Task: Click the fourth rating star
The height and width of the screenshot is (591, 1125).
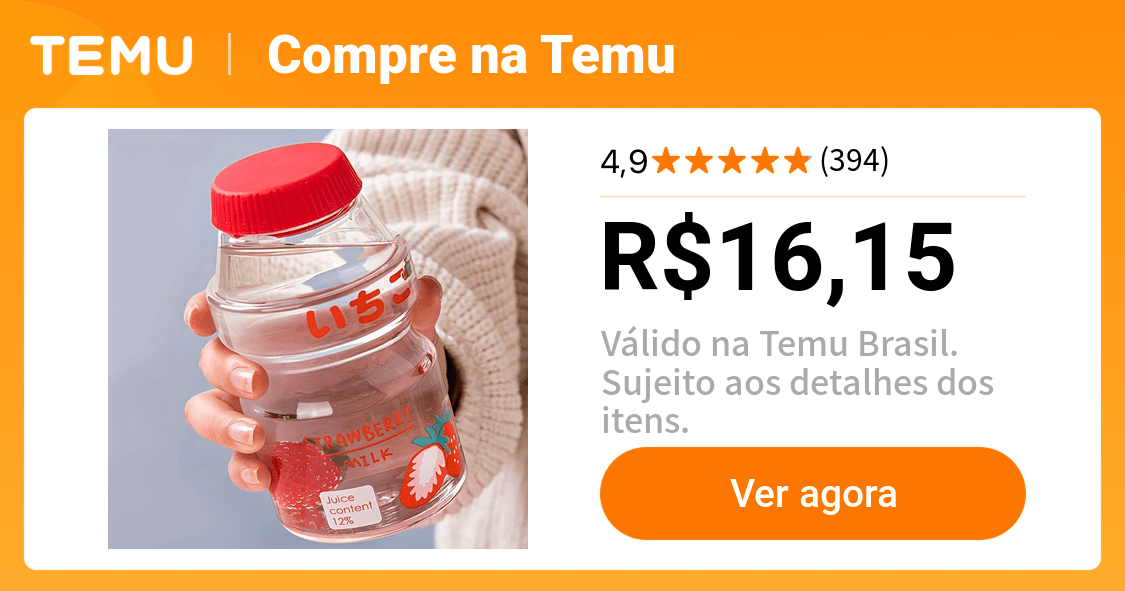Action: [765, 161]
